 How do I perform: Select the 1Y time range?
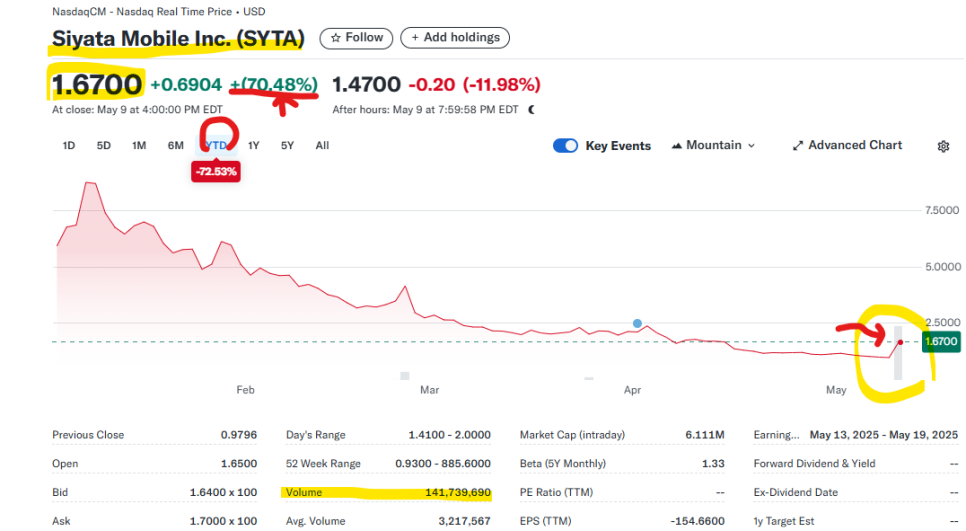pos(253,145)
